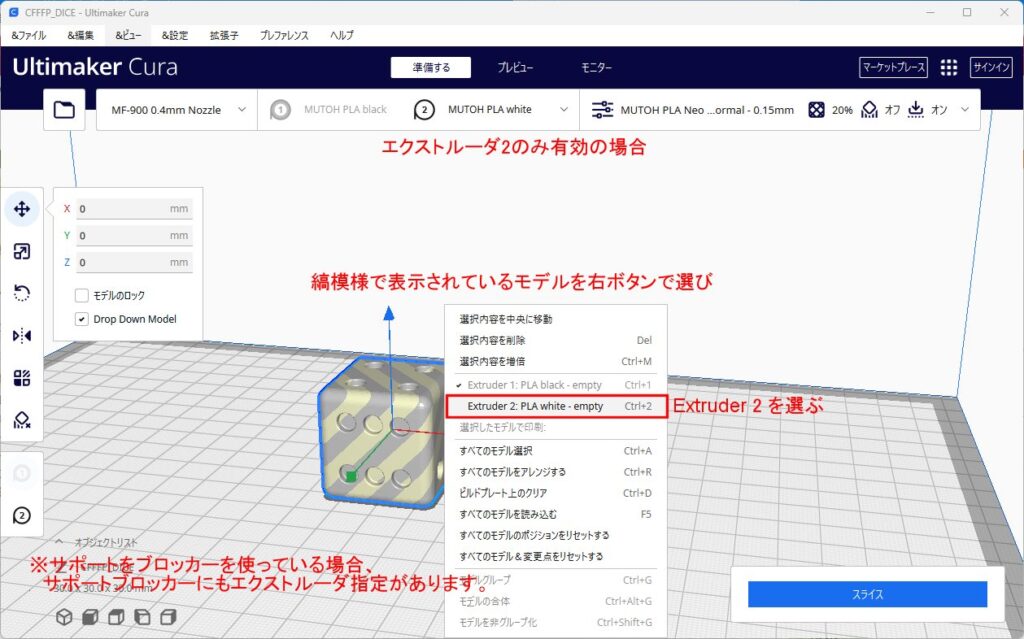Click the Extruder 2 sidebar button

point(22,516)
